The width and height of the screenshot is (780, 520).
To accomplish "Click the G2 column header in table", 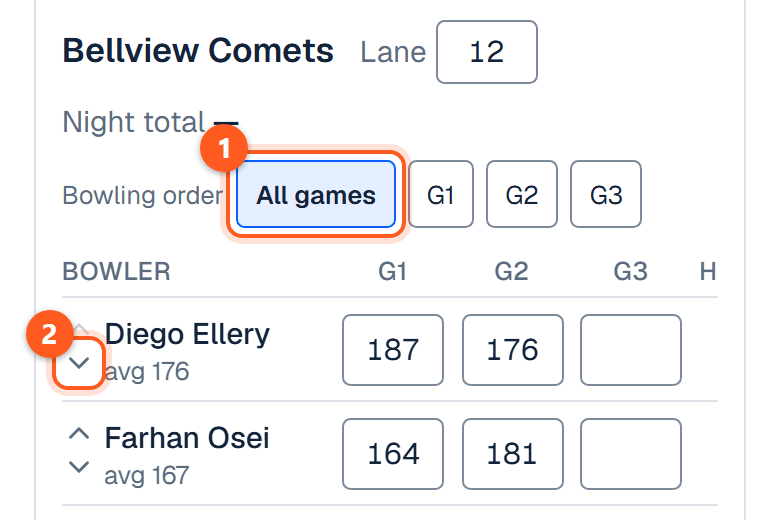I will coord(511,272).
